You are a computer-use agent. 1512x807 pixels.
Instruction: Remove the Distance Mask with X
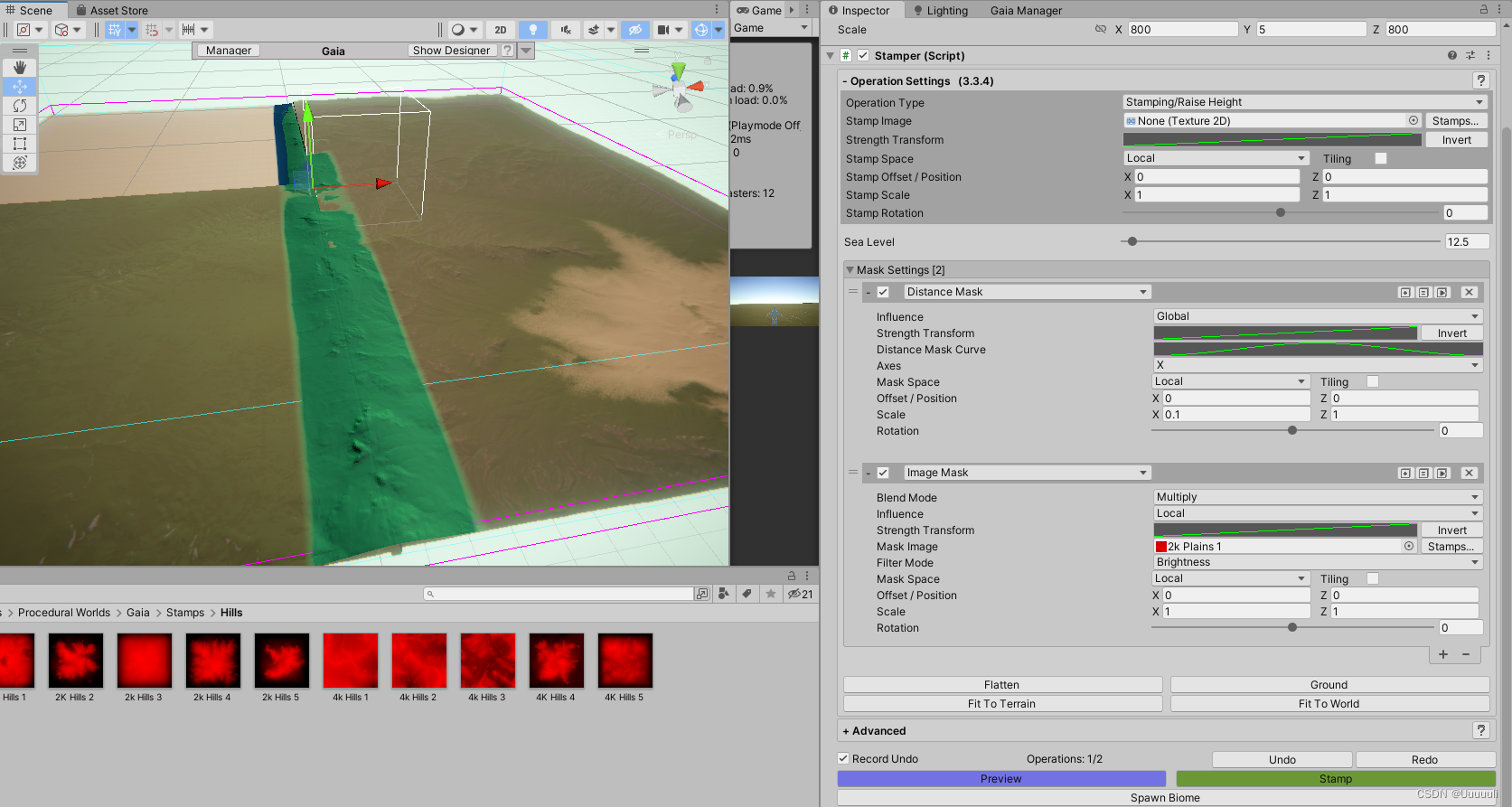(1469, 292)
